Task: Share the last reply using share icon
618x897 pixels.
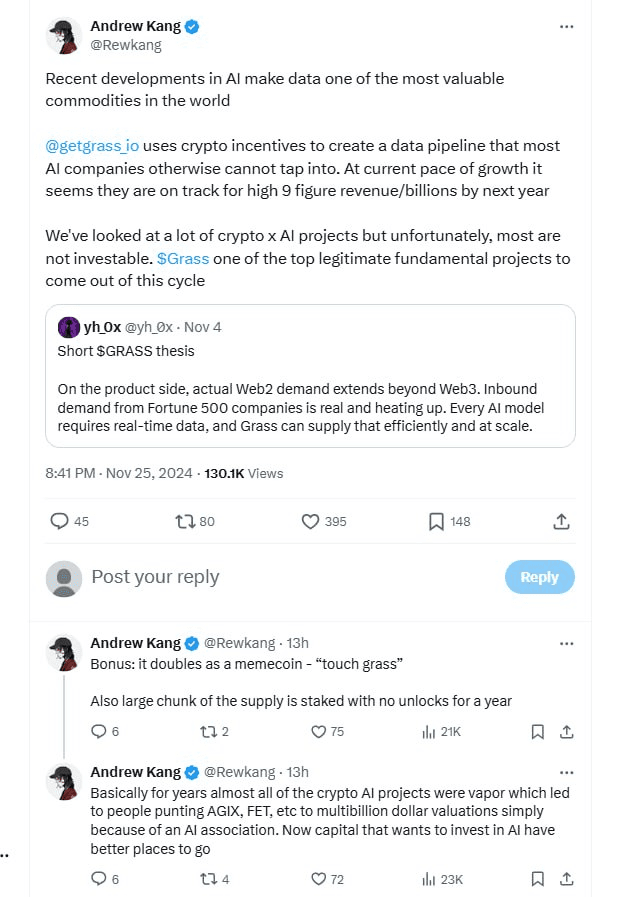Action: [x=566, y=879]
